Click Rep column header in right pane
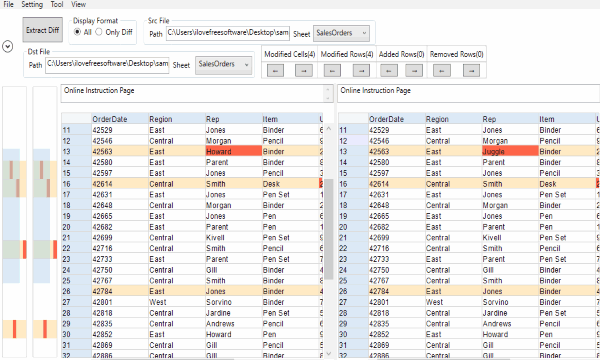 (510, 119)
